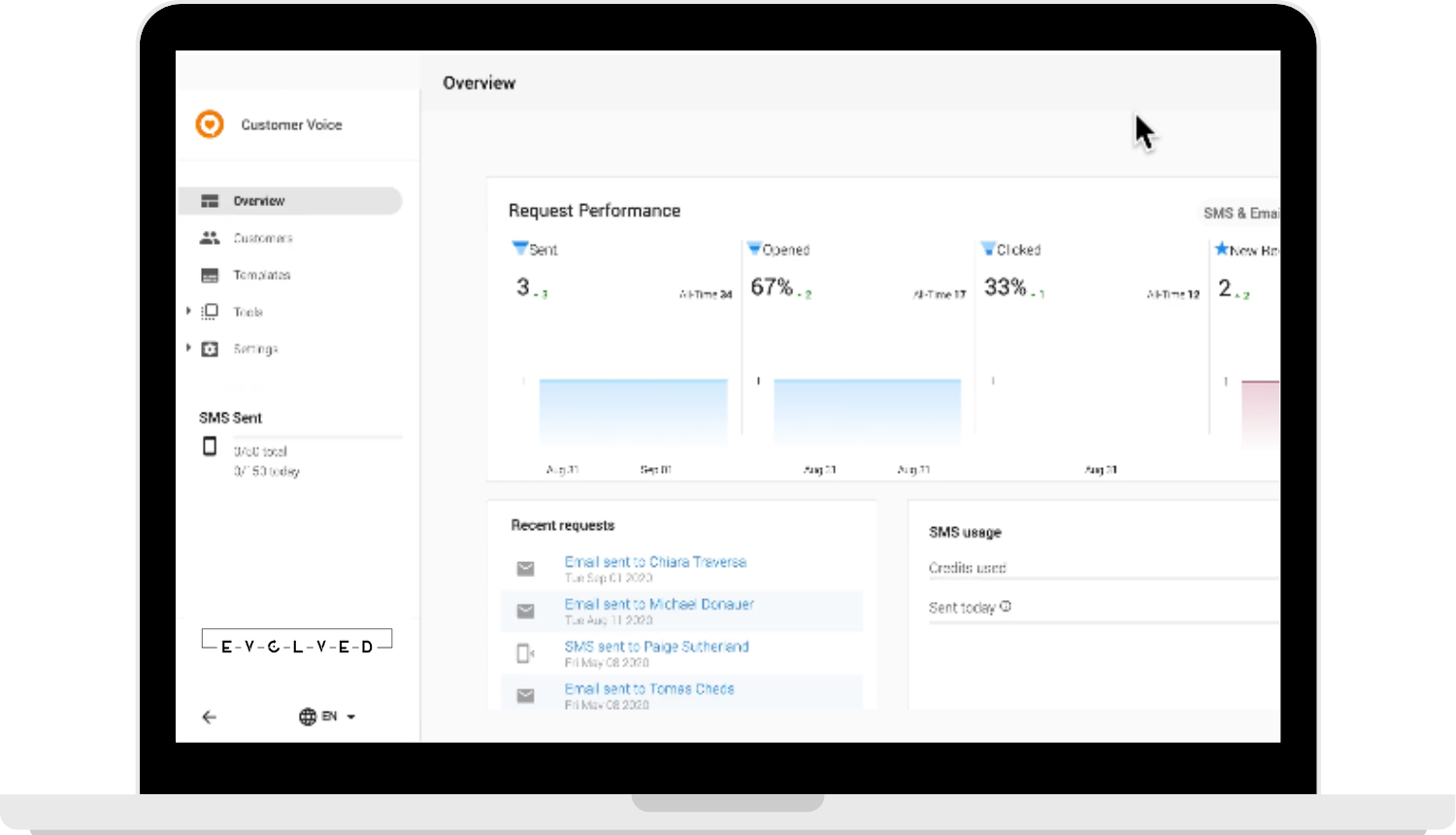Open Email sent to Michael Donauer
The width and height of the screenshot is (1456, 835).
coord(659,604)
